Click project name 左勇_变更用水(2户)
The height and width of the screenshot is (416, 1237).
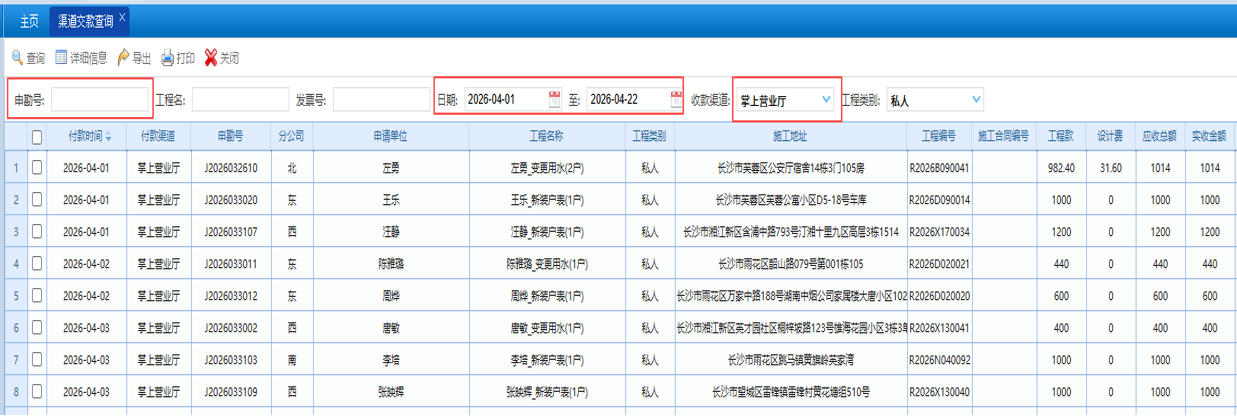pos(546,168)
